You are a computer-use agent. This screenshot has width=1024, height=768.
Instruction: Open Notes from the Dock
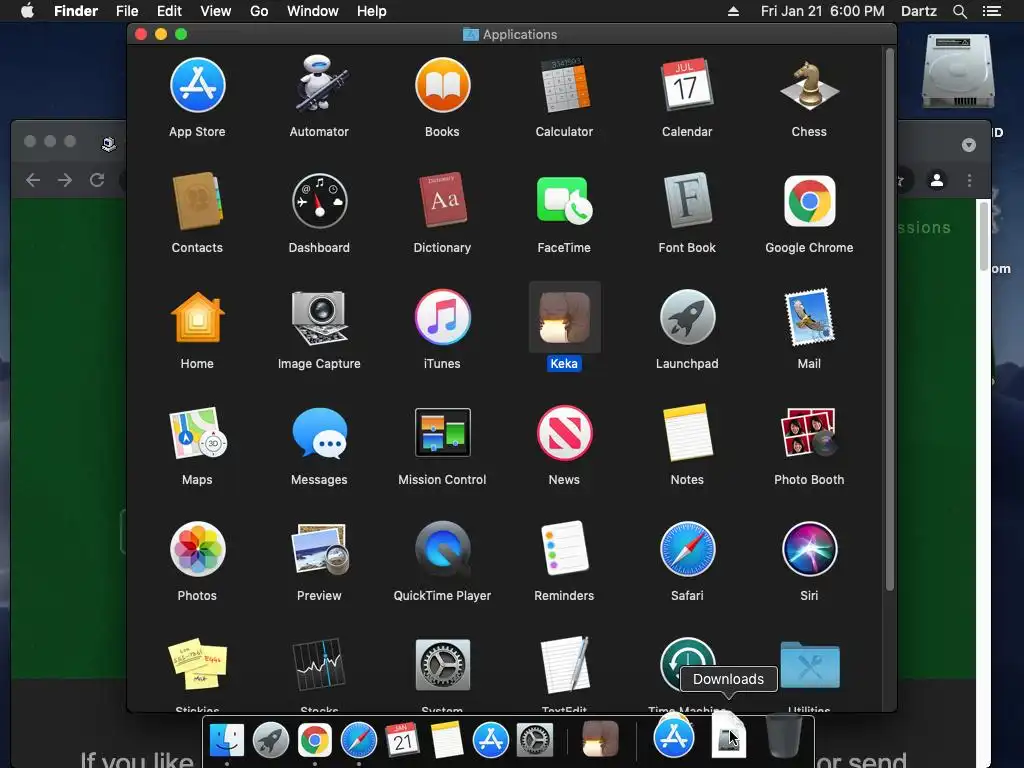[447, 740]
